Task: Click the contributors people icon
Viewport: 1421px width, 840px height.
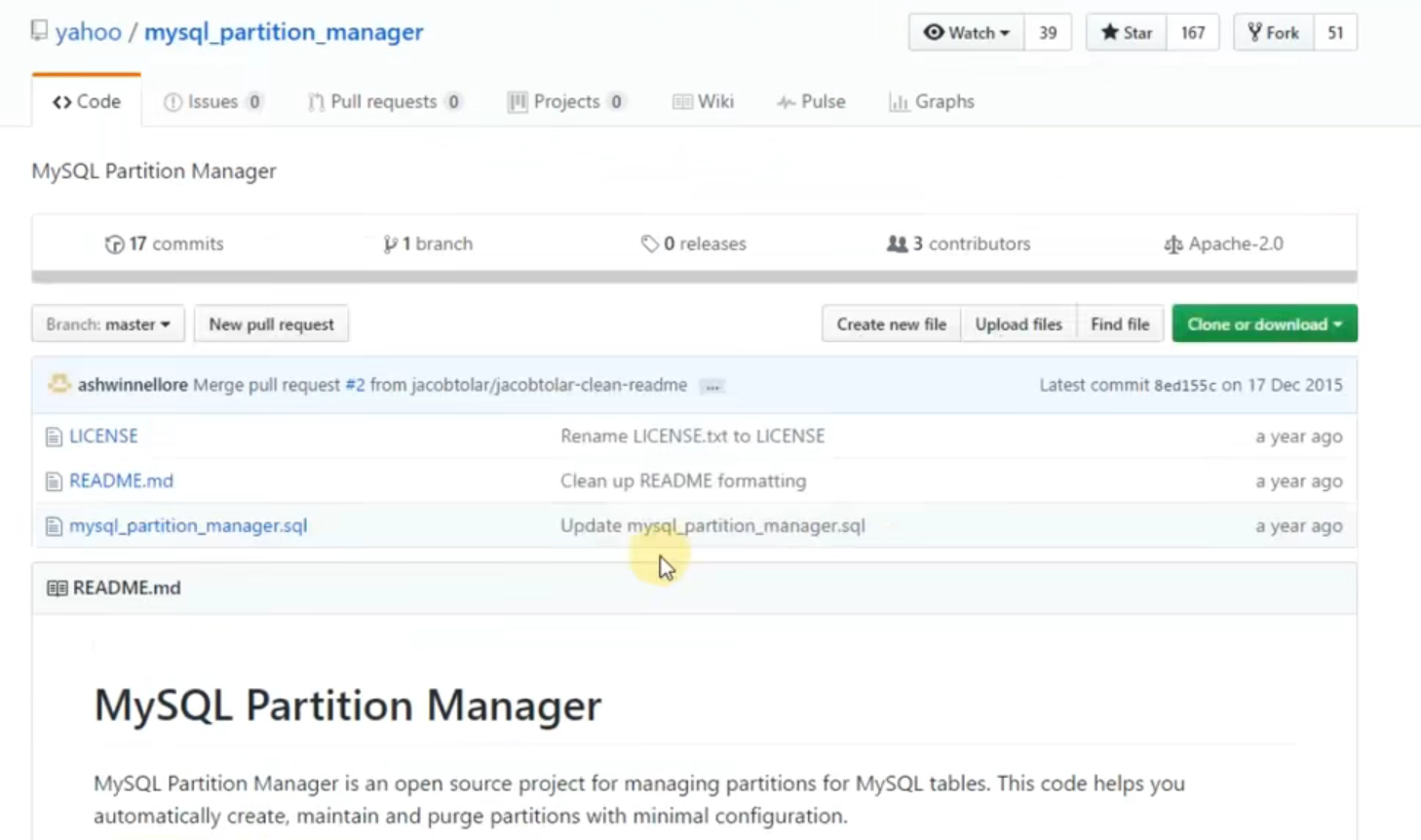Action: pyautogui.click(x=897, y=245)
